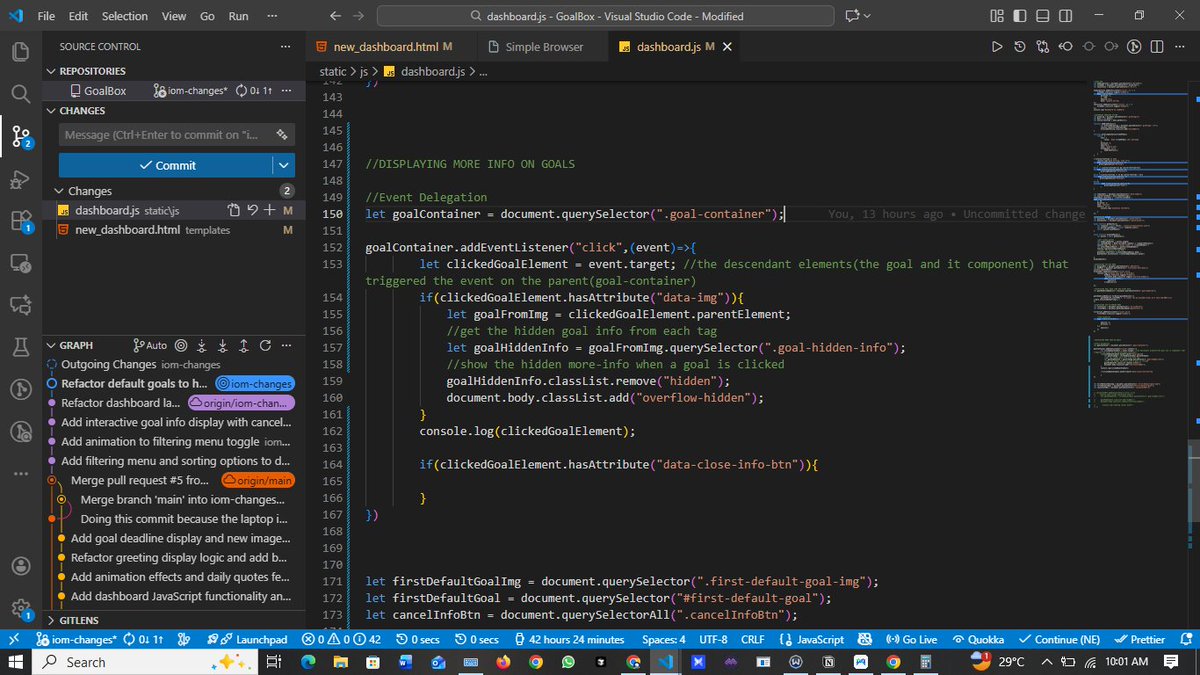Select the Run and Debug activity bar icon

click(x=20, y=180)
